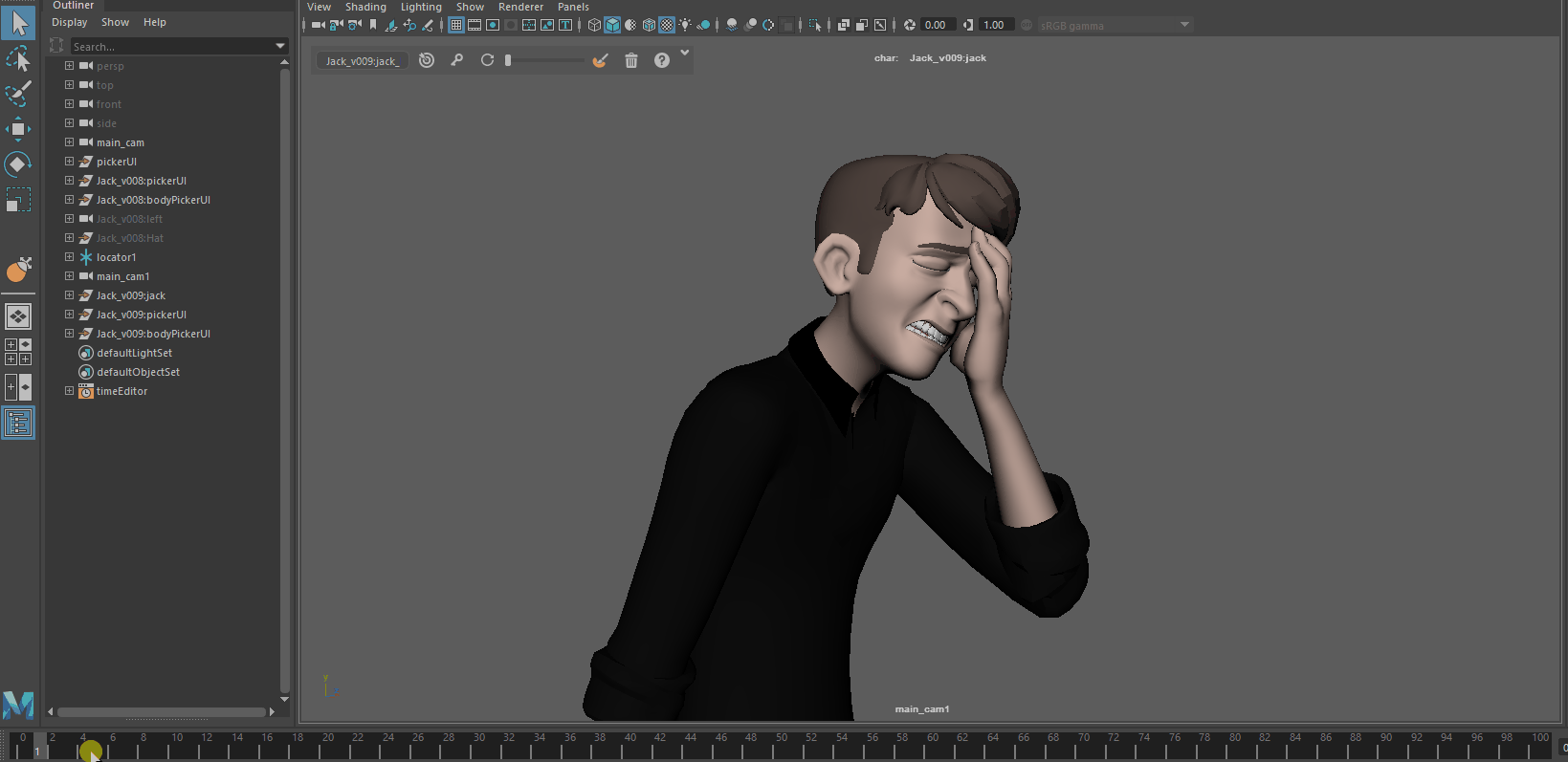Toggle the grid display in viewport
1568x762 pixels.
pyautogui.click(x=456, y=25)
